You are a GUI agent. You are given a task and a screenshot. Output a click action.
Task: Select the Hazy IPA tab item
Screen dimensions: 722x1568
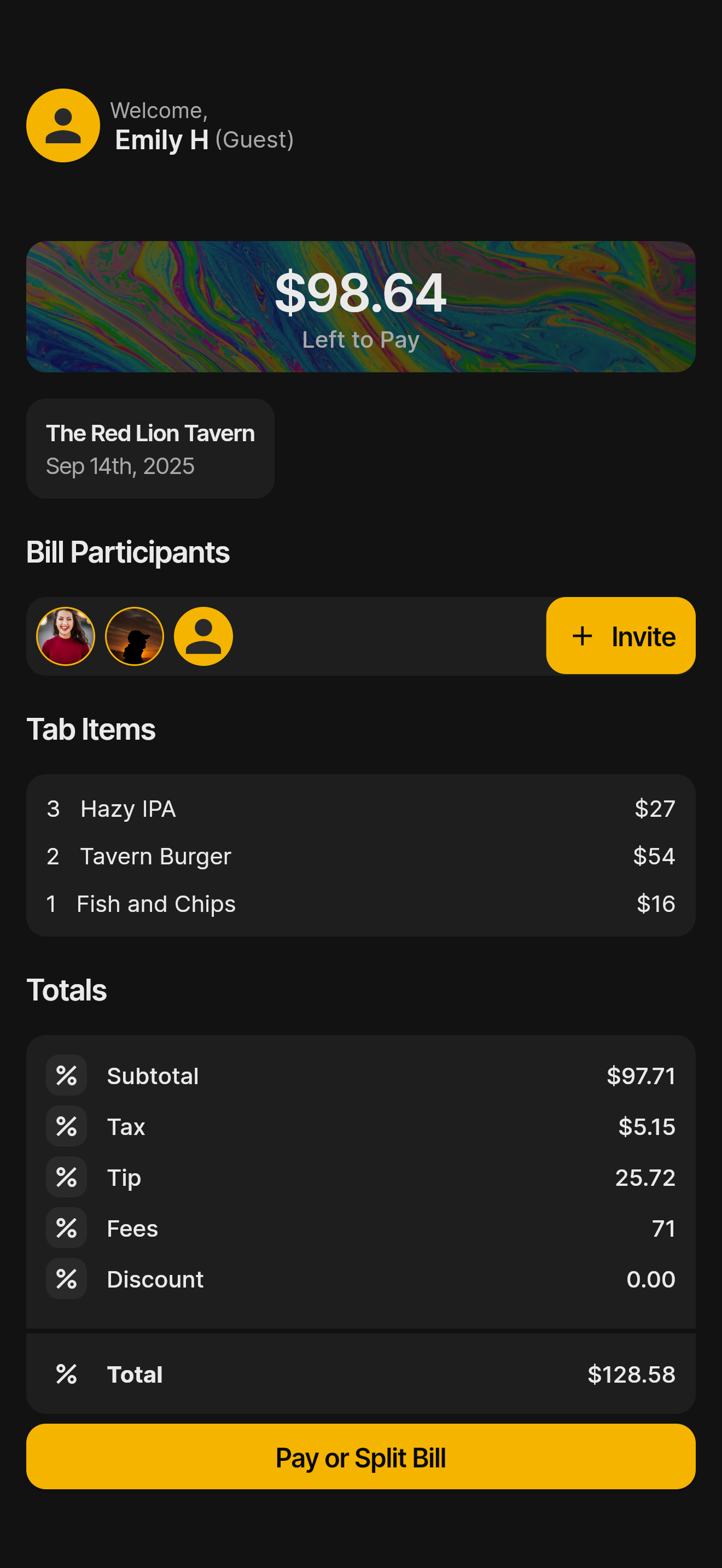tap(128, 809)
